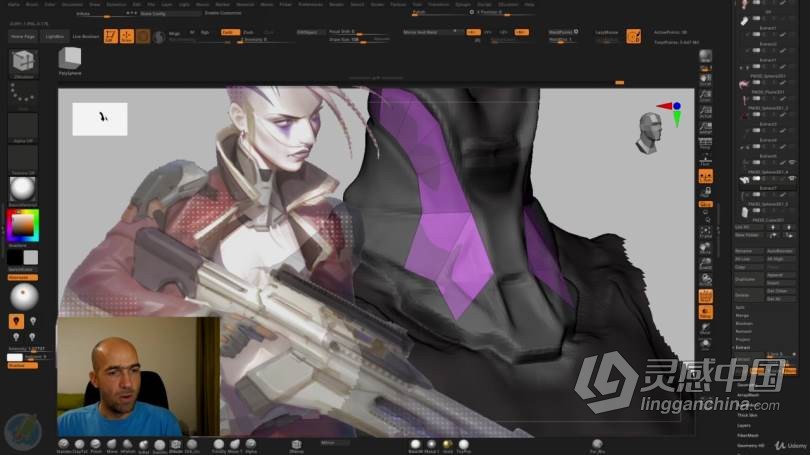Expand the Split section
This screenshot has height=455, width=810.
[x=740, y=307]
